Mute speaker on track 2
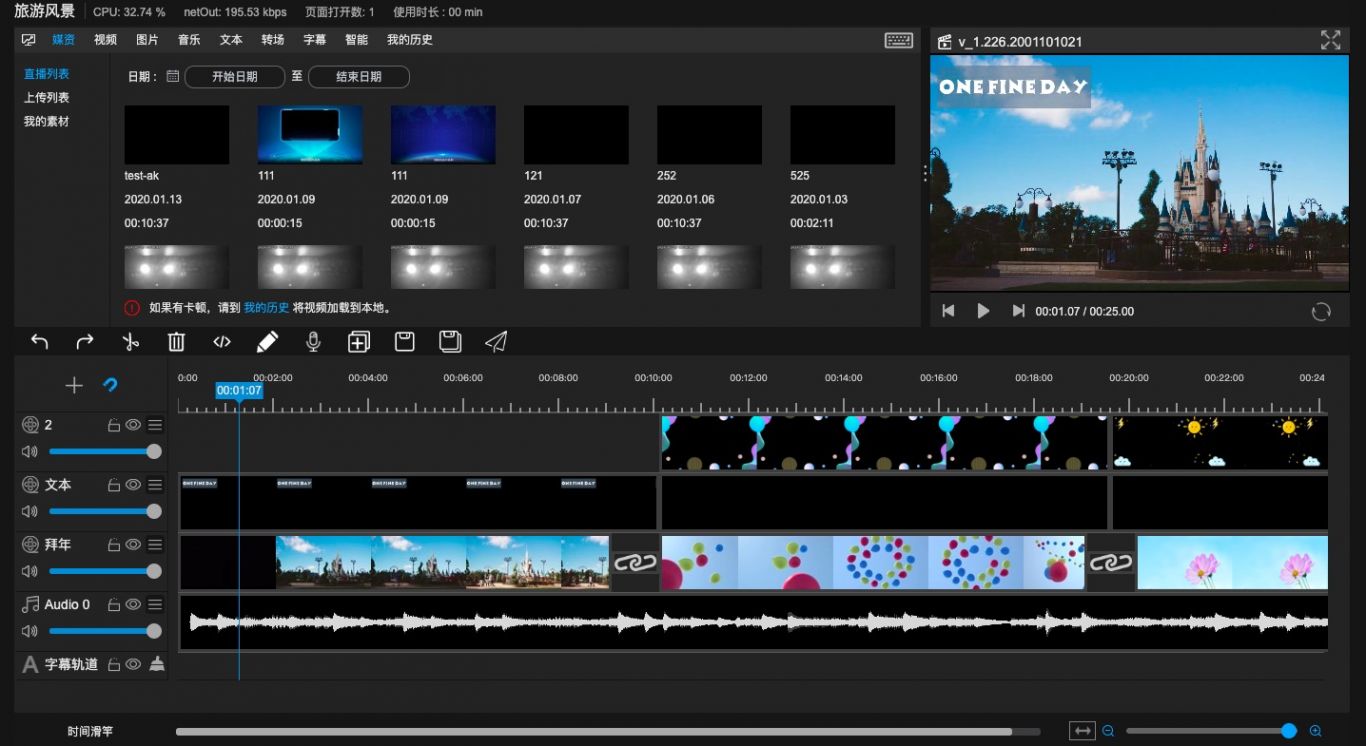This screenshot has width=1366, height=746. coord(30,452)
